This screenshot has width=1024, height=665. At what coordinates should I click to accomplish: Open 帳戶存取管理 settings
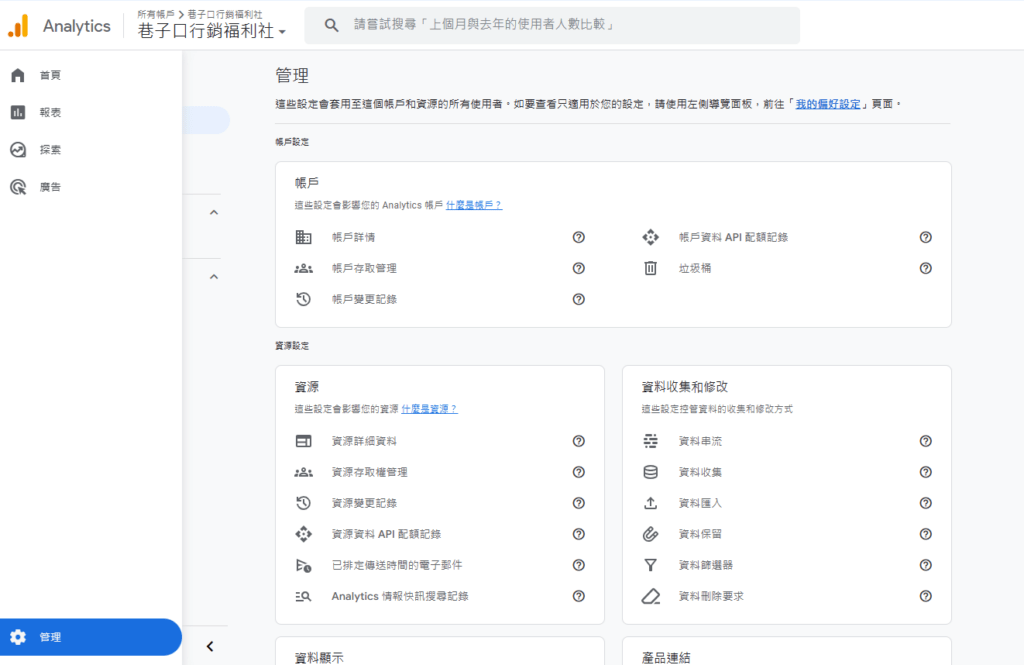364,268
